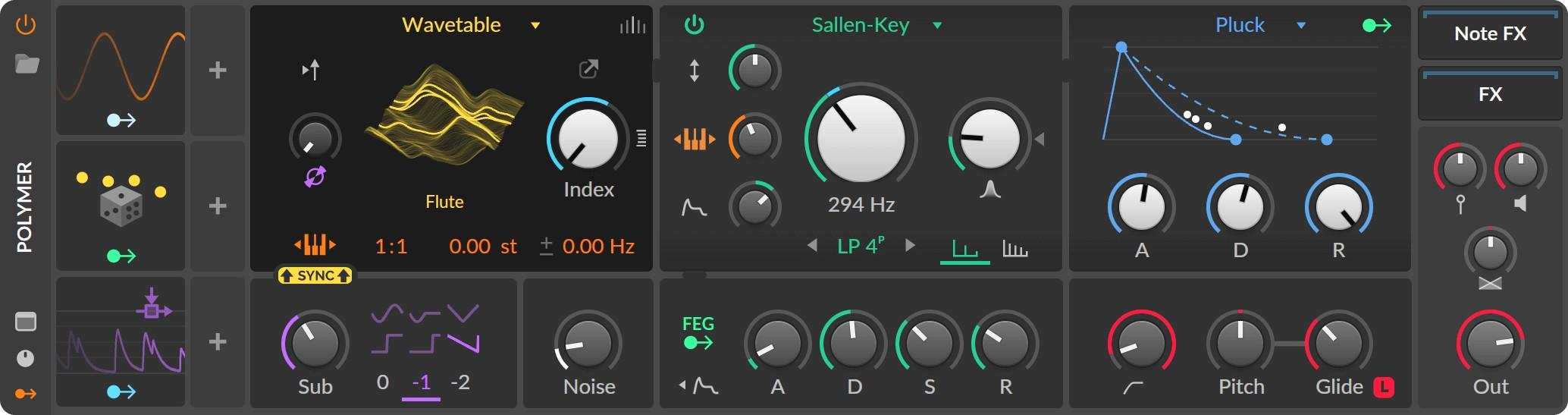Viewport: 1568px width, 415px height.
Task: Toggle the Sallen-Key filter power button
Action: coord(694,25)
